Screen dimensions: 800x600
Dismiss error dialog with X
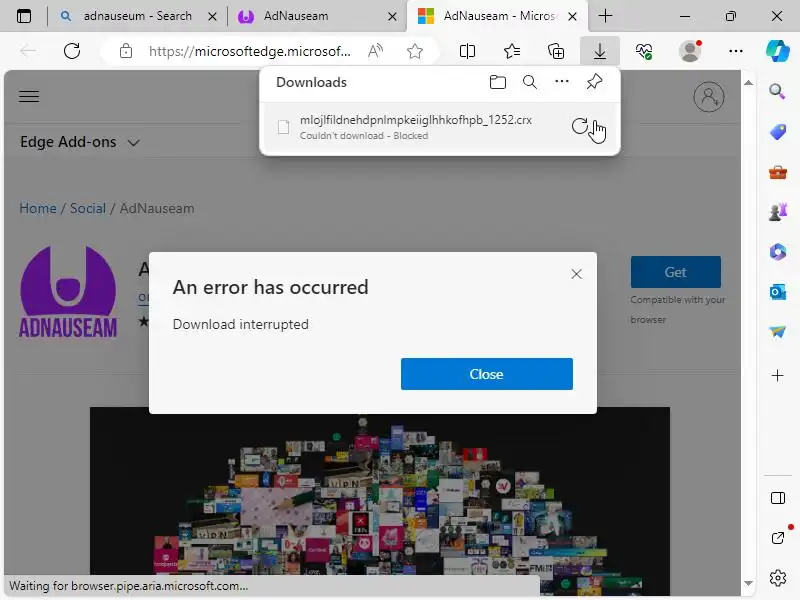[577, 274]
